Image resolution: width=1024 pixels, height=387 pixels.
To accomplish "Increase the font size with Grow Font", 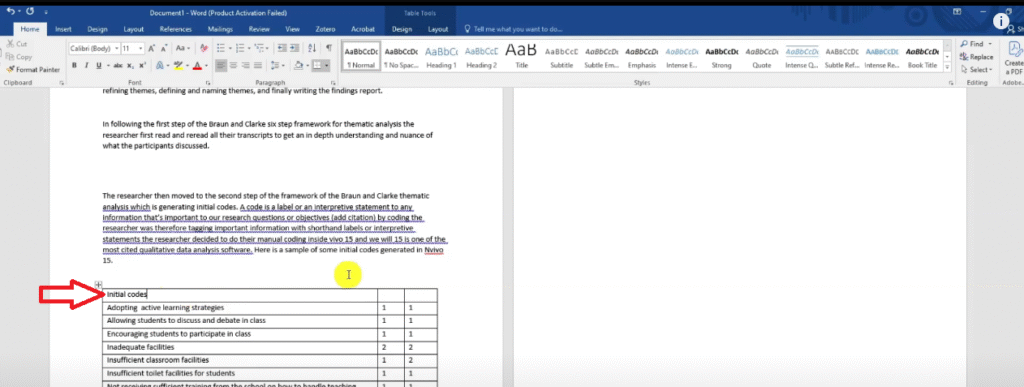I will coord(152,48).
